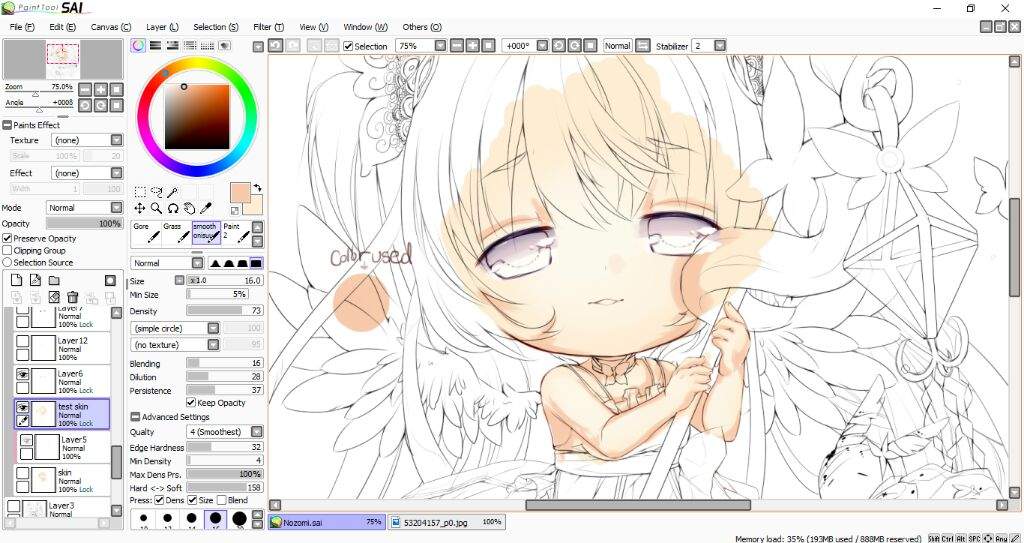Clear the selected layer
Screen dimensions: 1024x543
pyautogui.click(x=54, y=297)
